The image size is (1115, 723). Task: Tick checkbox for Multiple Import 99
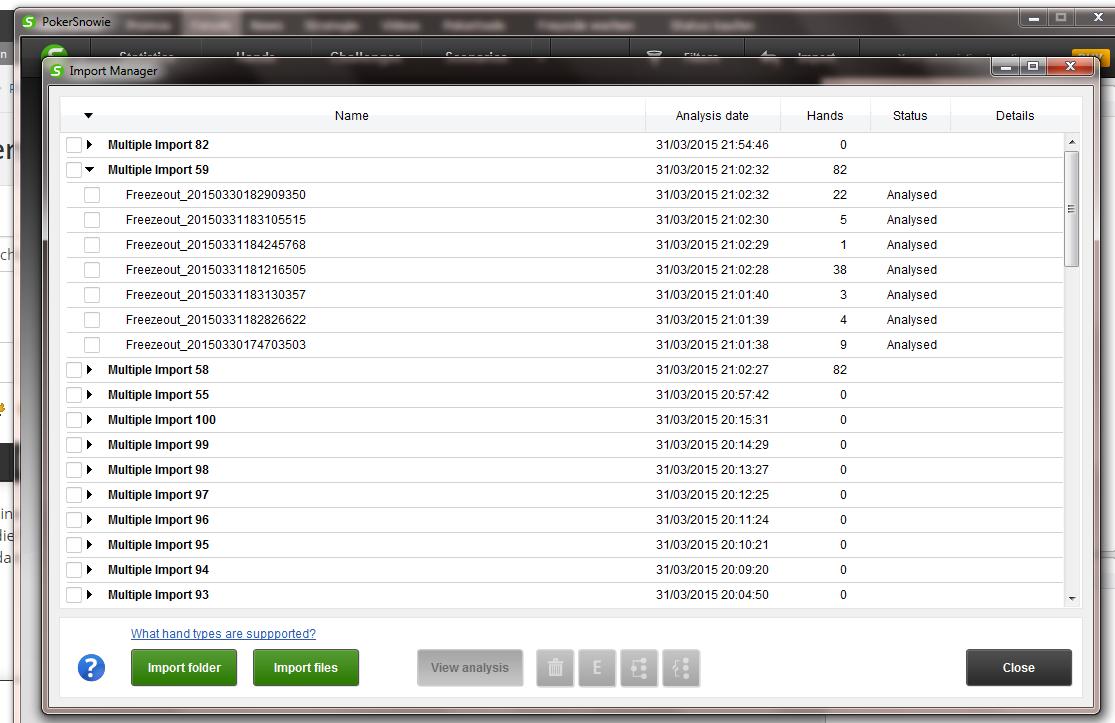point(74,445)
